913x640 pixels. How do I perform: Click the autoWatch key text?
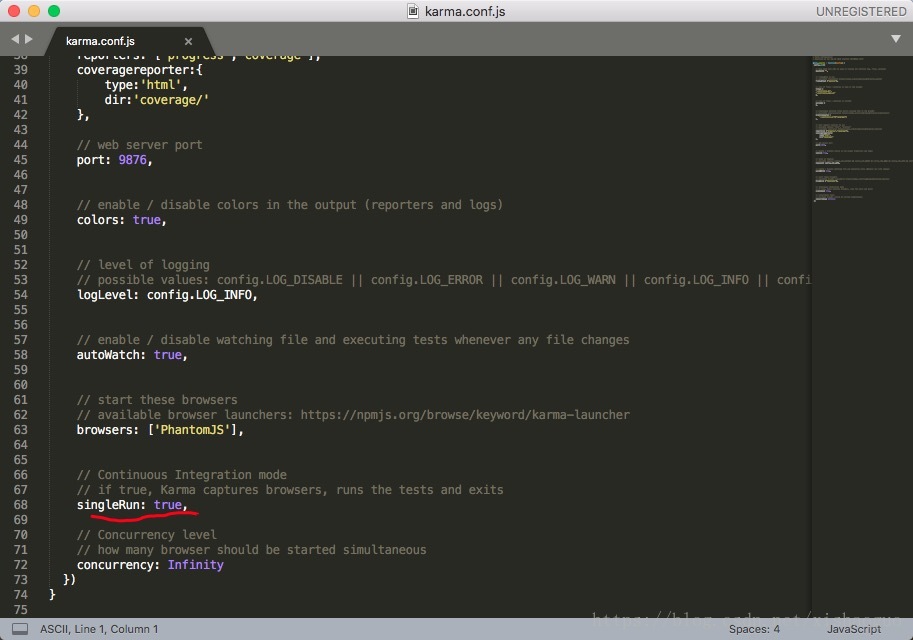(108, 355)
